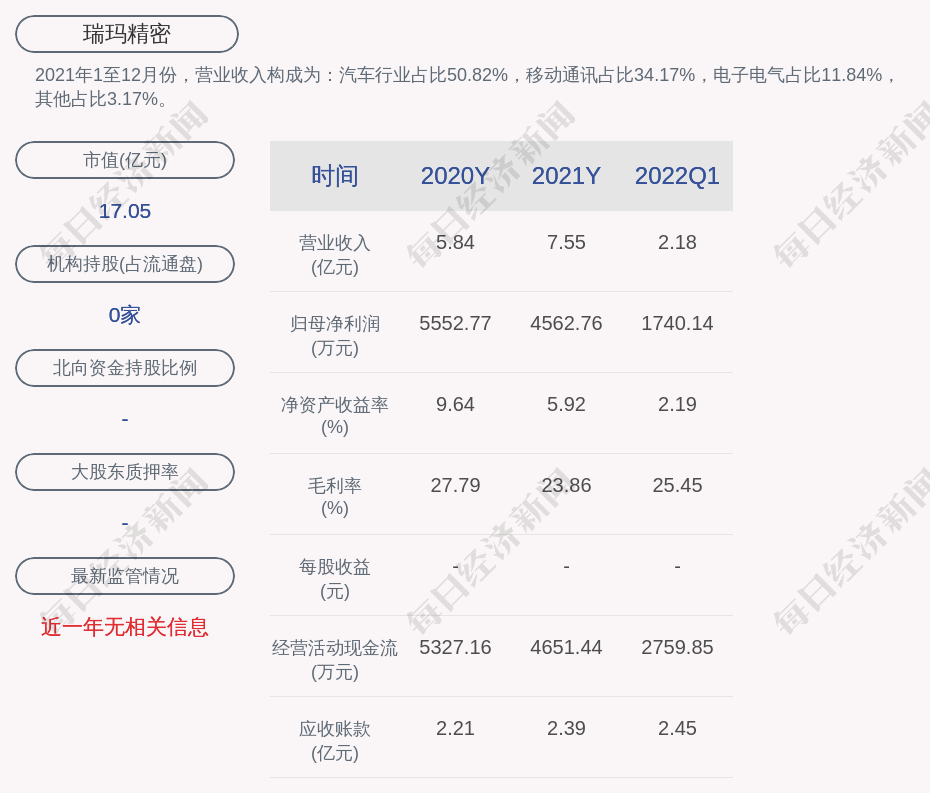Click the 净资产收益率(%) row label
The height and width of the screenshot is (793, 930).
point(335,416)
